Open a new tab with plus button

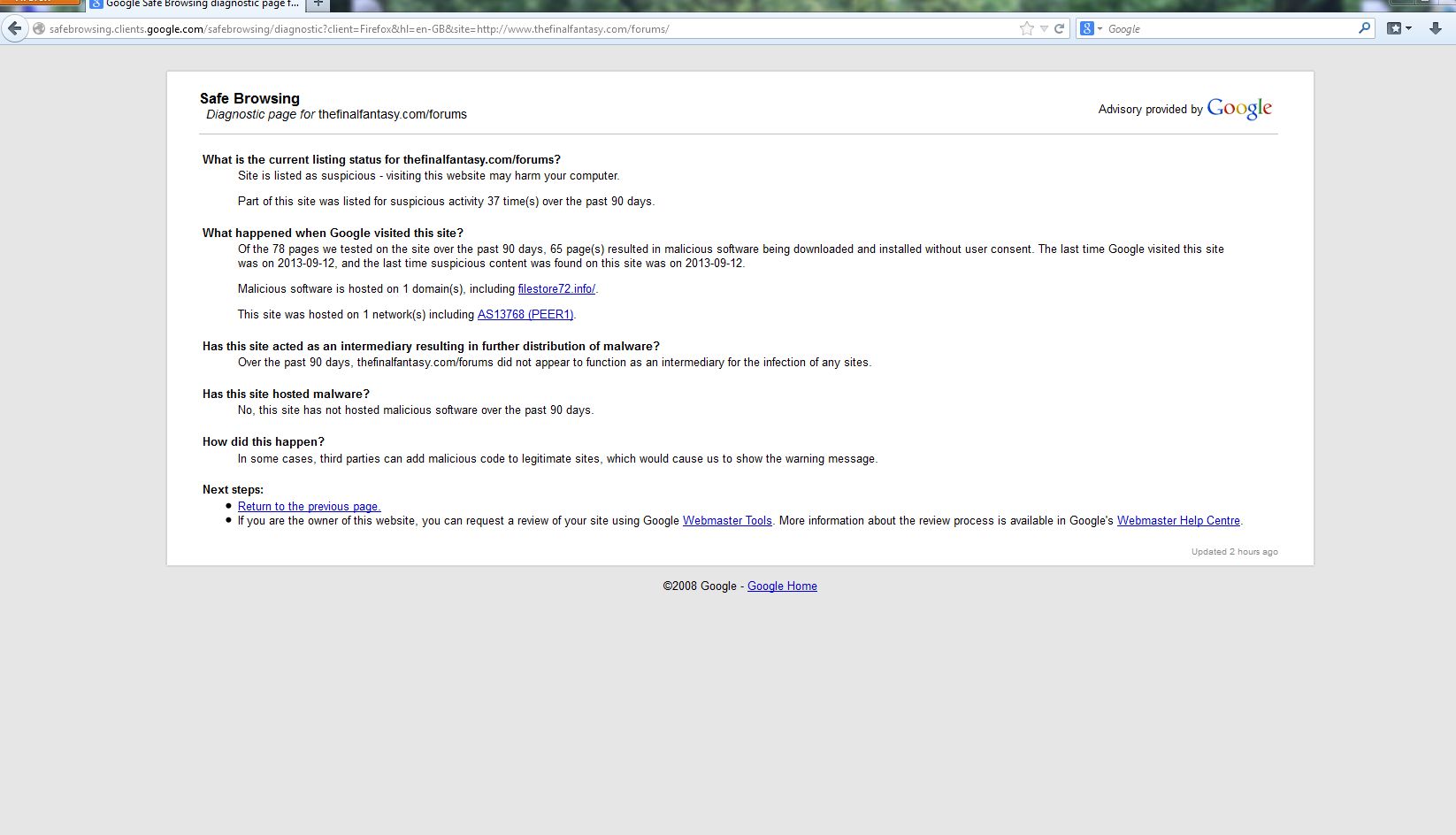[318, 4]
